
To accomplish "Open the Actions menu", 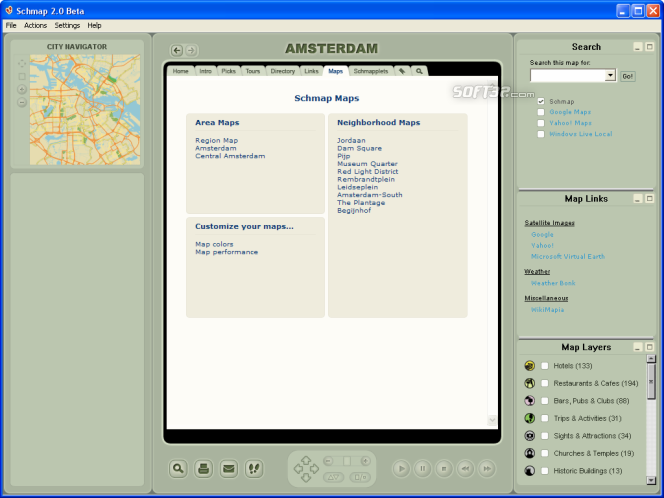I will [35, 25].
